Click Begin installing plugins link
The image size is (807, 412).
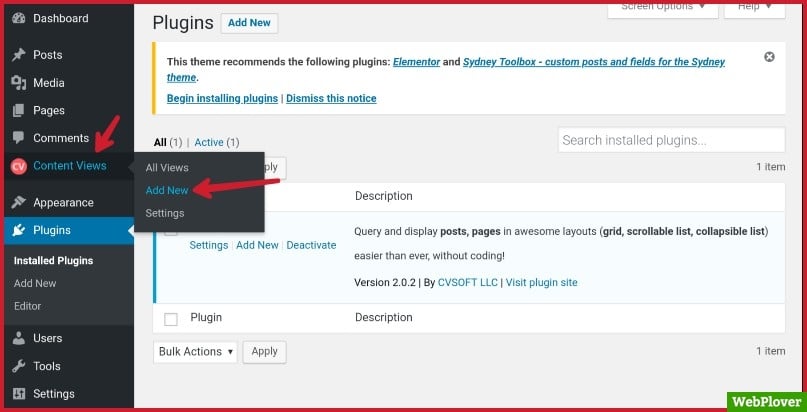[x=222, y=98]
